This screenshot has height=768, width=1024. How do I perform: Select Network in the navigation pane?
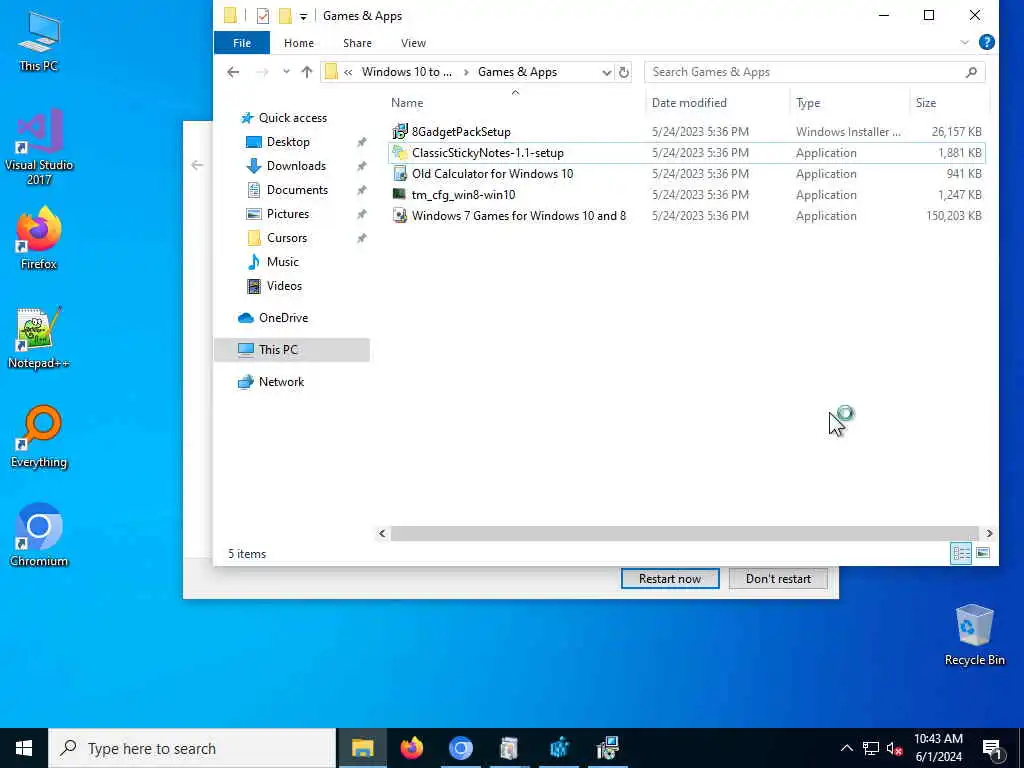(281, 382)
